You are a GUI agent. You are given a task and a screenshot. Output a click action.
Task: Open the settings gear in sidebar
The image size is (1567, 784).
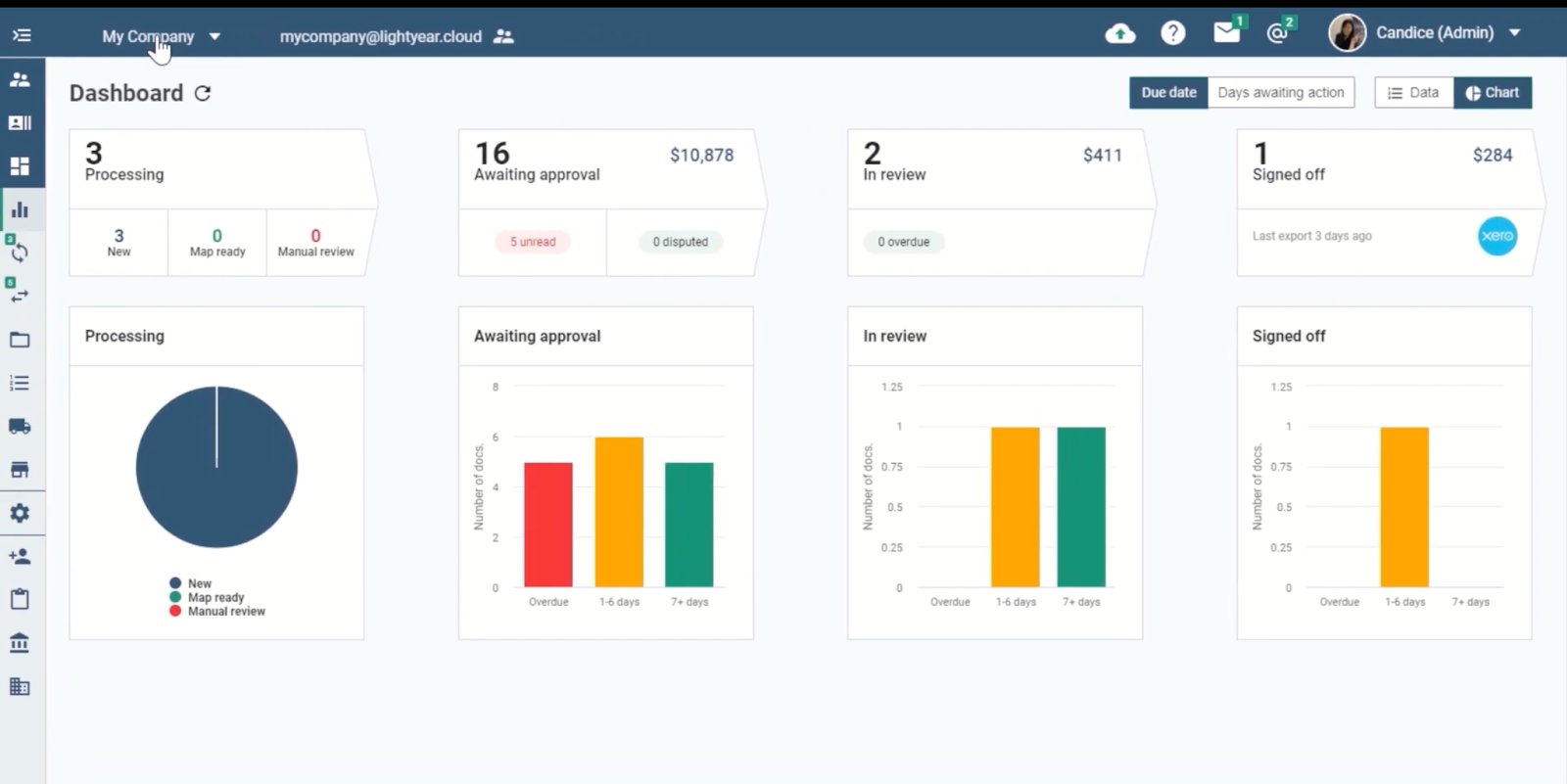click(x=20, y=513)
